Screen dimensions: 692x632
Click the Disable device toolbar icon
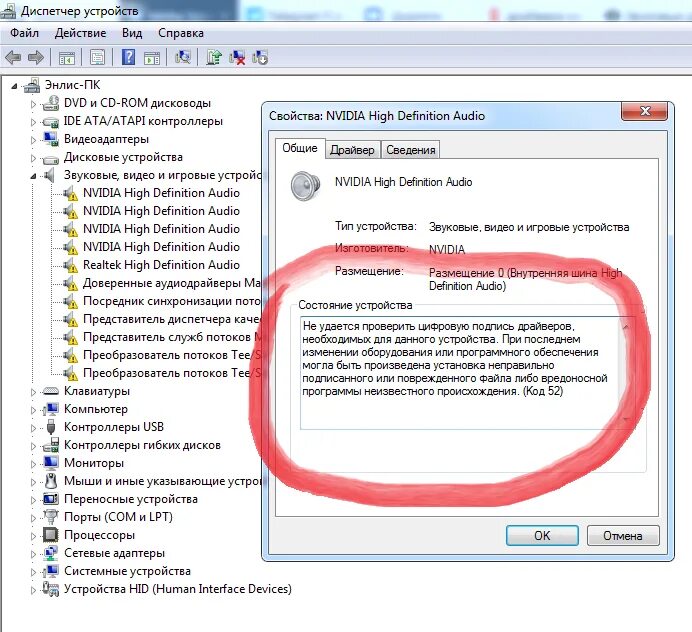[260, 57]
